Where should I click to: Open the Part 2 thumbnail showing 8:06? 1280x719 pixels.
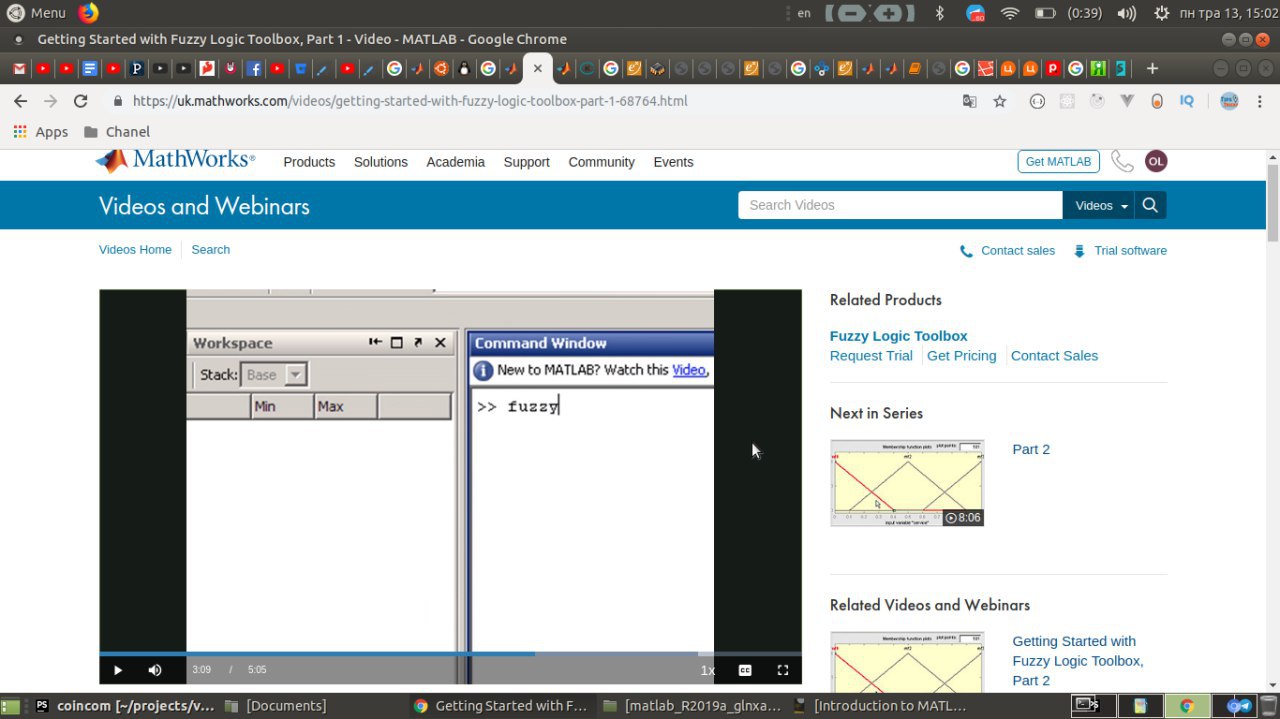[907, 483]
